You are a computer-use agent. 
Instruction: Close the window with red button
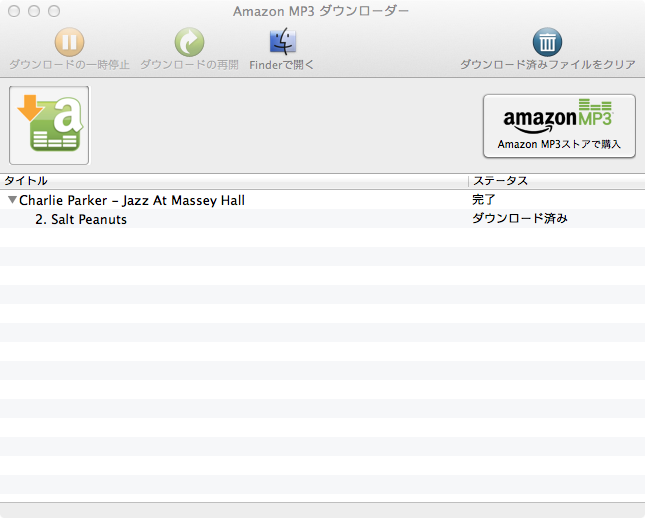click(14, 11)
